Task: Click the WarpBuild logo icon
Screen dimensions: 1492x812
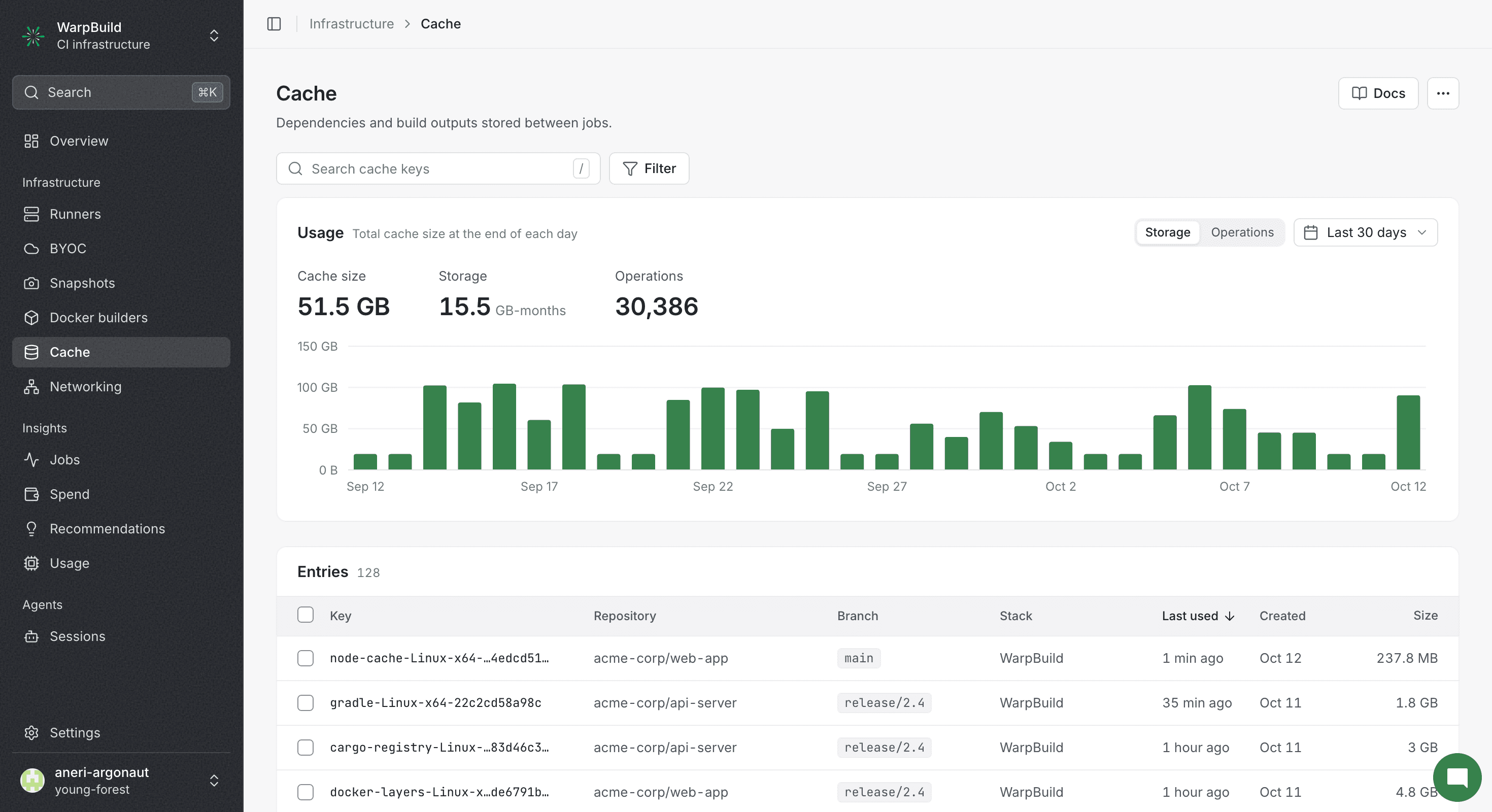Action: tap(33, 36)
